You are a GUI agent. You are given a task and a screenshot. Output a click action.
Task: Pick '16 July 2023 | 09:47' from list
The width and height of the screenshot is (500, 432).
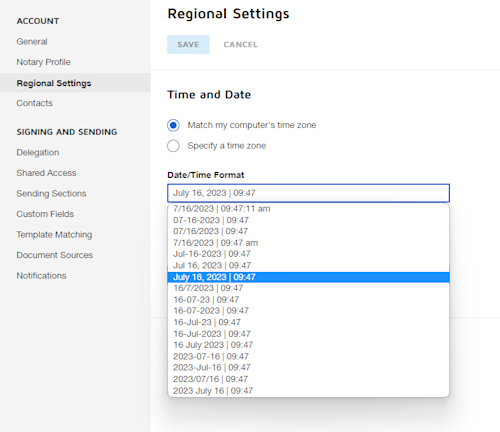pyautogui.click(x=308, y=345)
